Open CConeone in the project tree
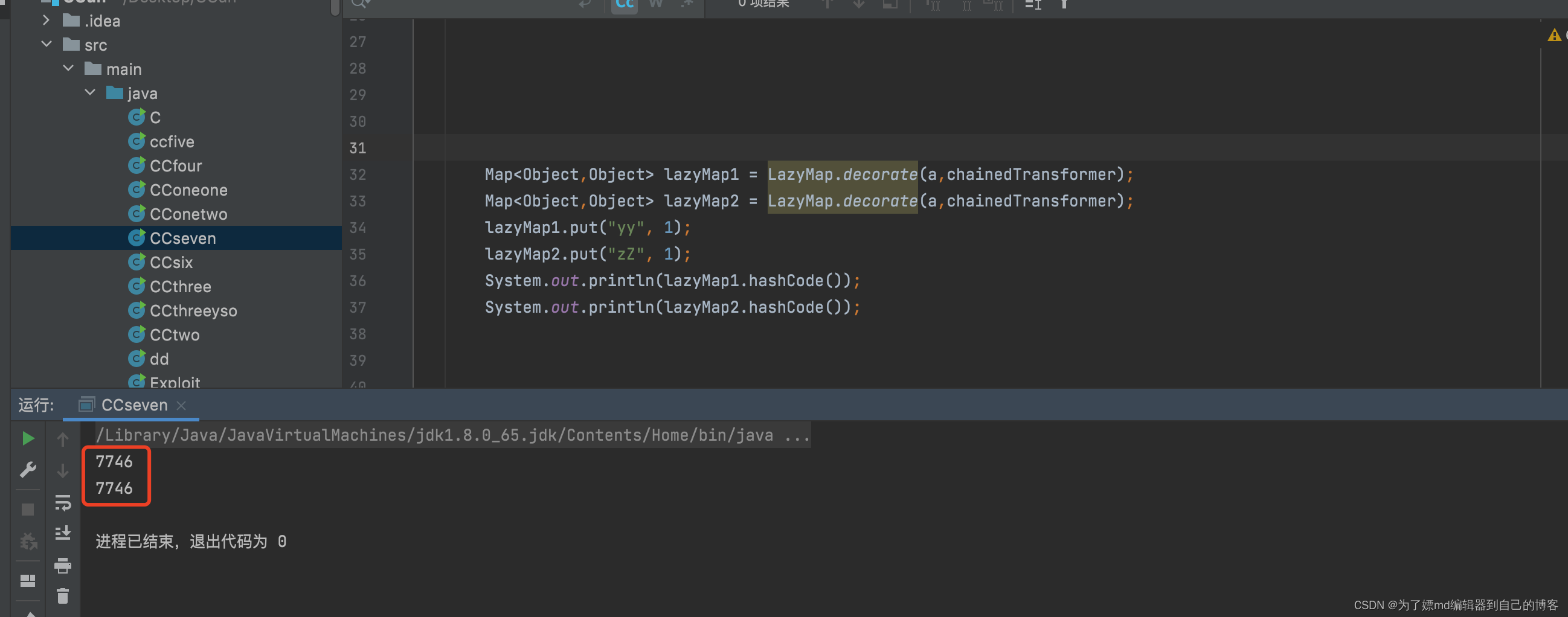Screen dimensions: 1568x617 (188, 190)
